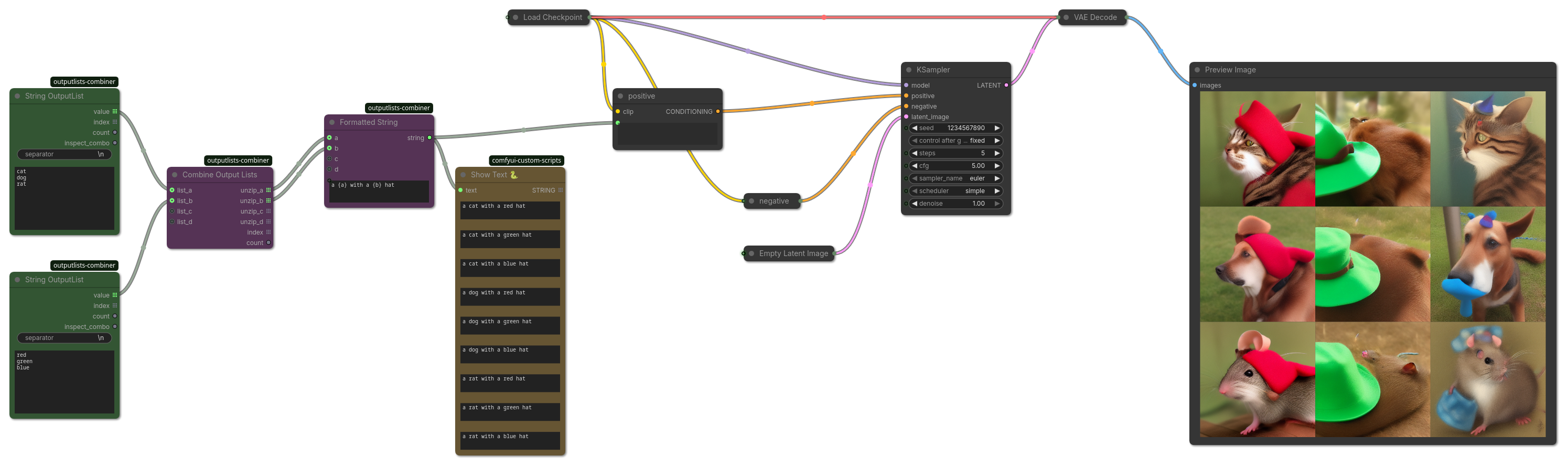Viewport: 1568px width, 467px height.
Task: Click the positive node's CONDITIONING output port
Action: click(717, 111)
